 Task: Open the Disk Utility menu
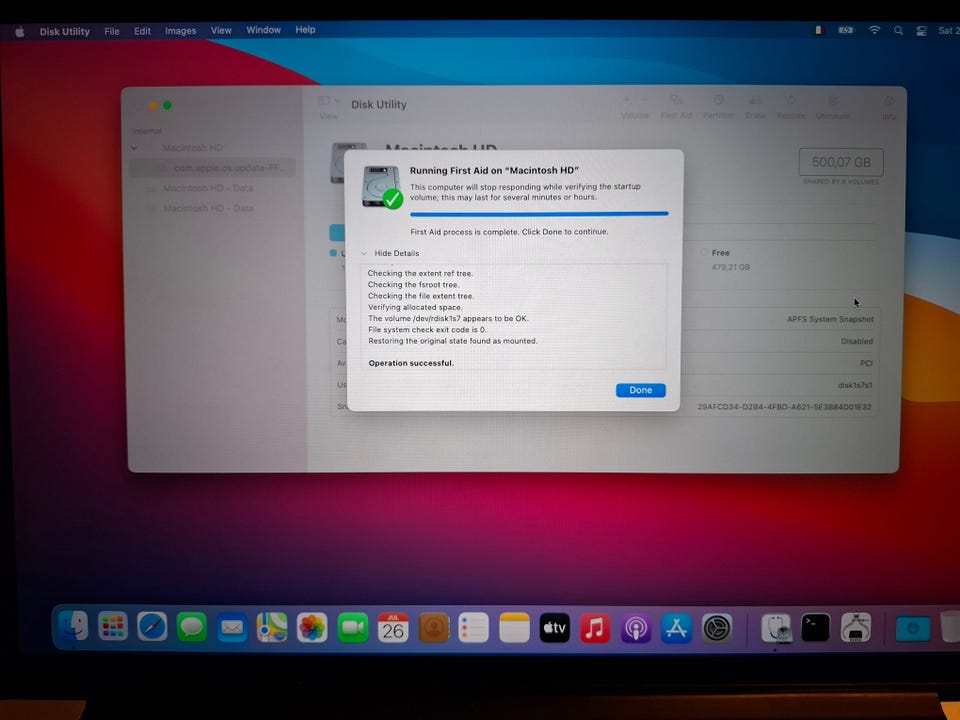coord(65,31)
